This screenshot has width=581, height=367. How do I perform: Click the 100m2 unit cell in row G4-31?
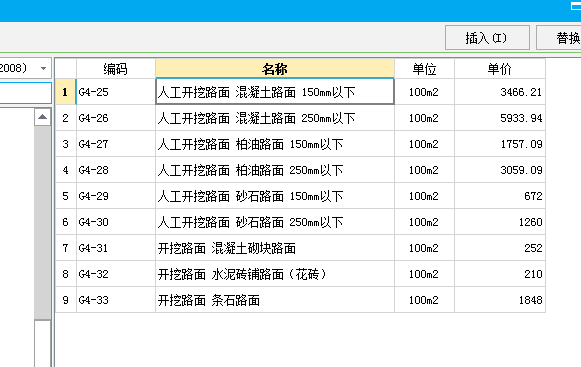(424, 248)
